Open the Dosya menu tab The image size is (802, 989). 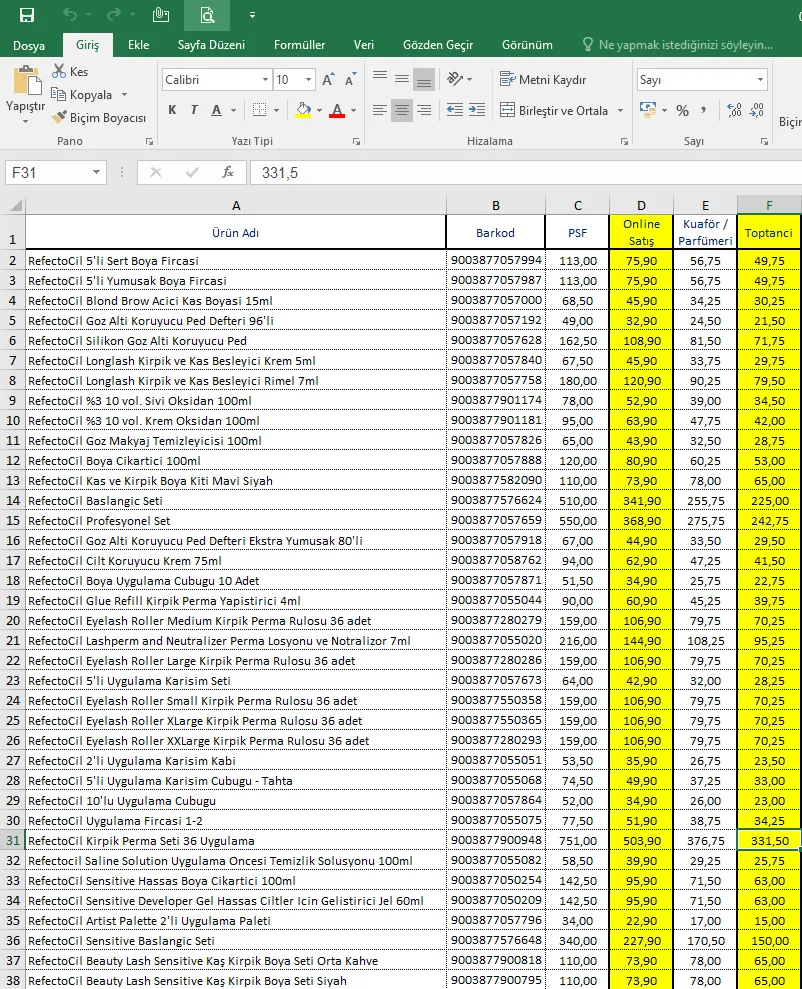(x=29, y=45)
